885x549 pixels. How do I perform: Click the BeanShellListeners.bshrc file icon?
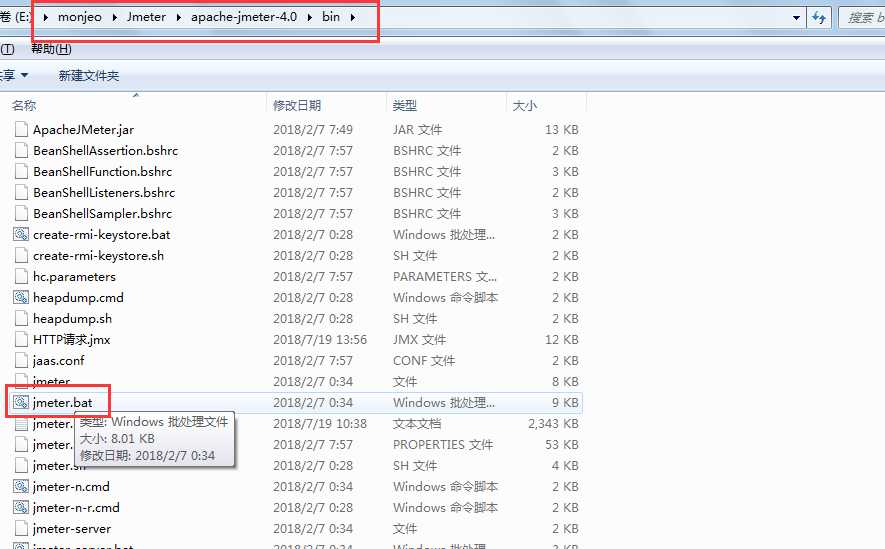[21, 192]
